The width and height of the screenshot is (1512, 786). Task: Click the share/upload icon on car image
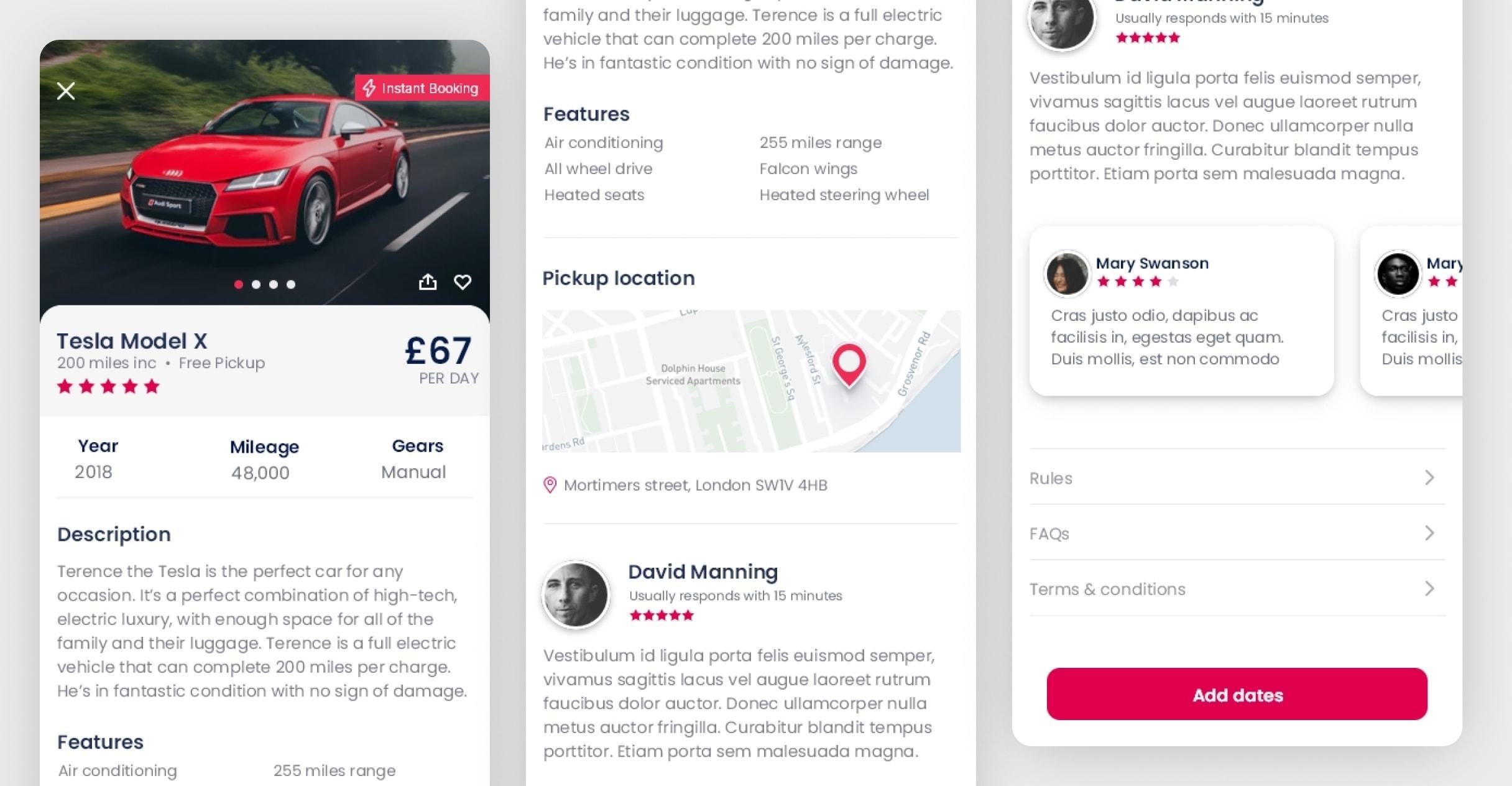[429, 281]
